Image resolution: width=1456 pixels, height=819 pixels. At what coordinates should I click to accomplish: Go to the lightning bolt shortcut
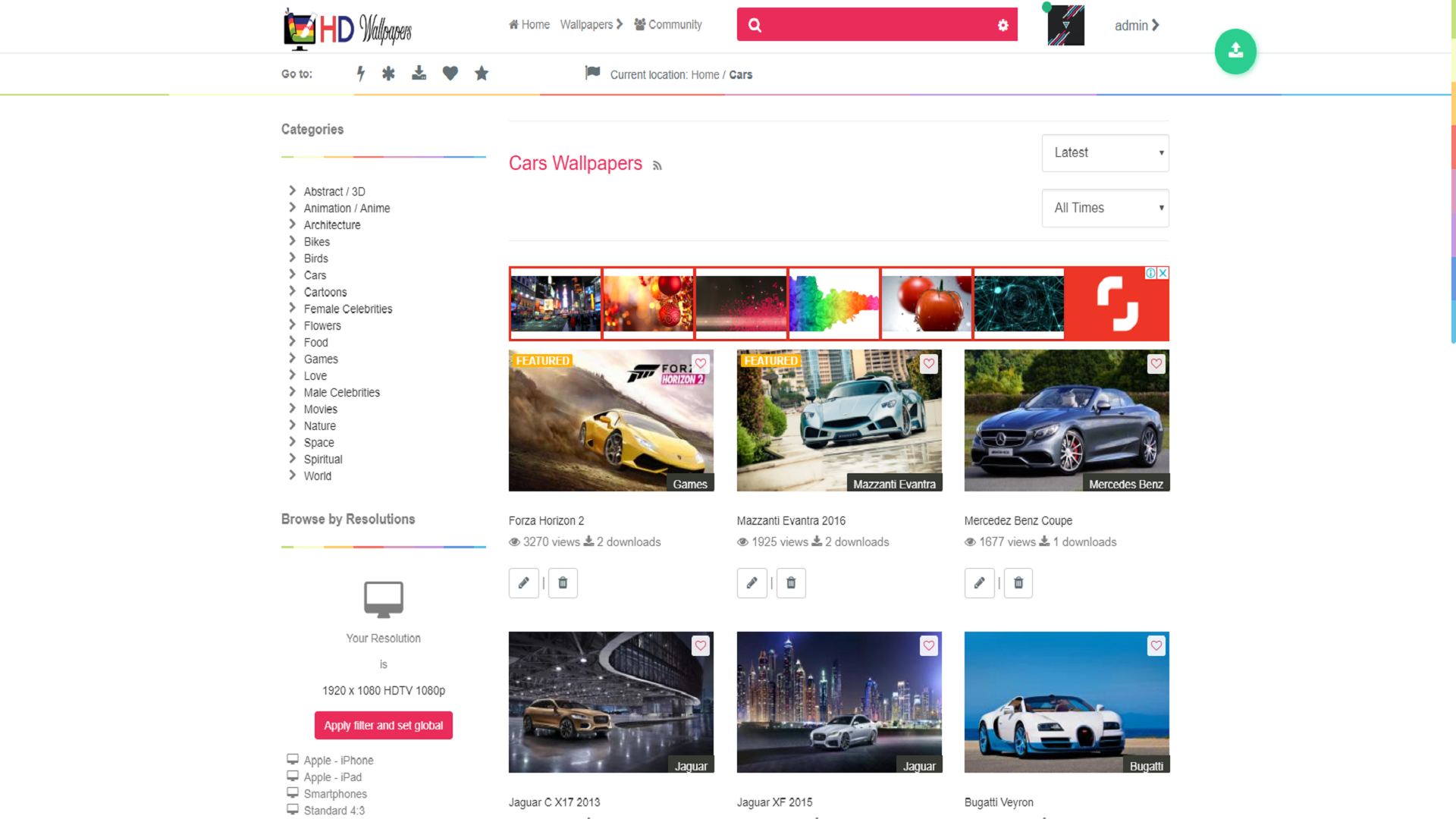point(361,74)
